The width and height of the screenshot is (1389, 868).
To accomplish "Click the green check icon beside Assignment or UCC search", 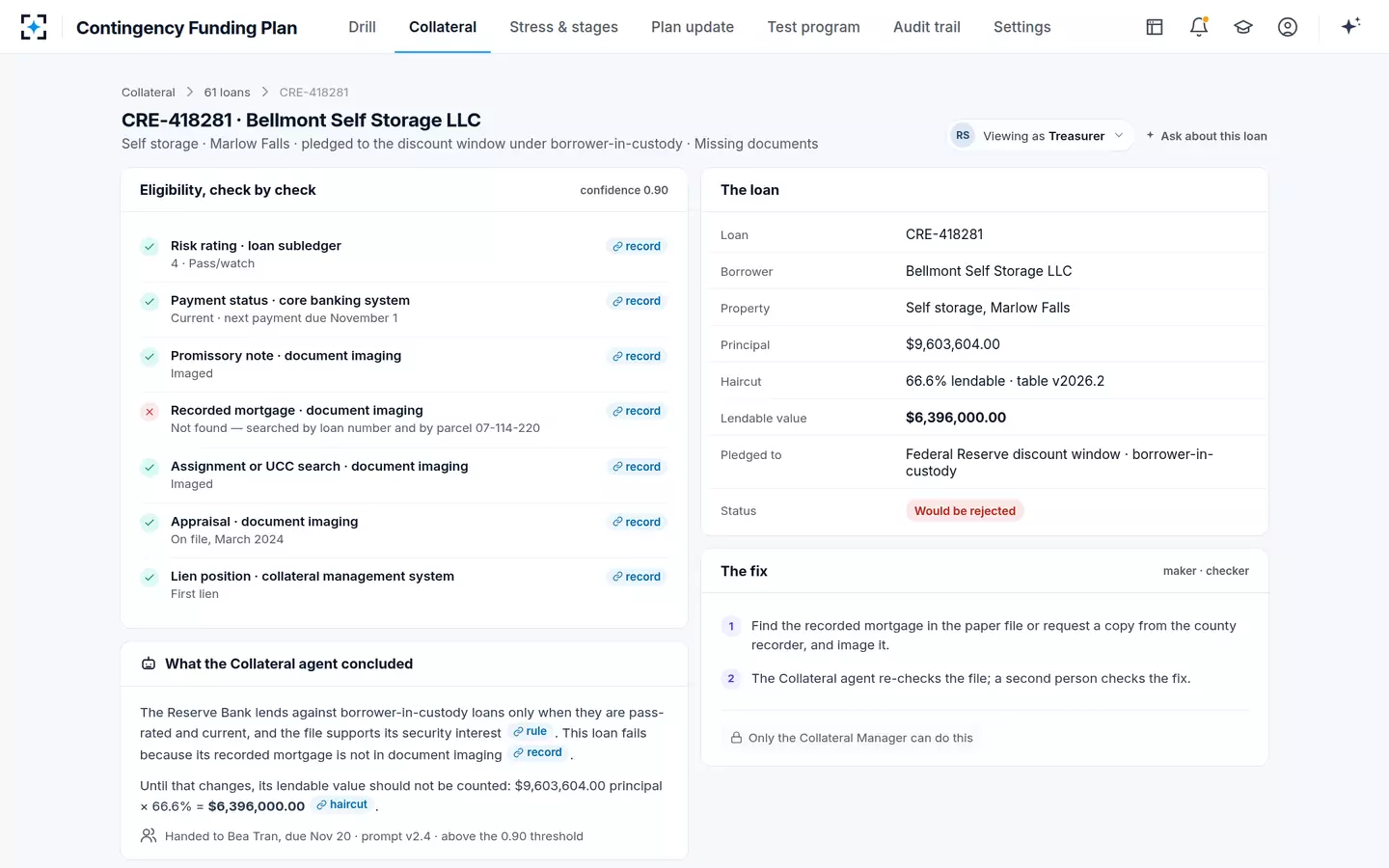I will (150, 468).
